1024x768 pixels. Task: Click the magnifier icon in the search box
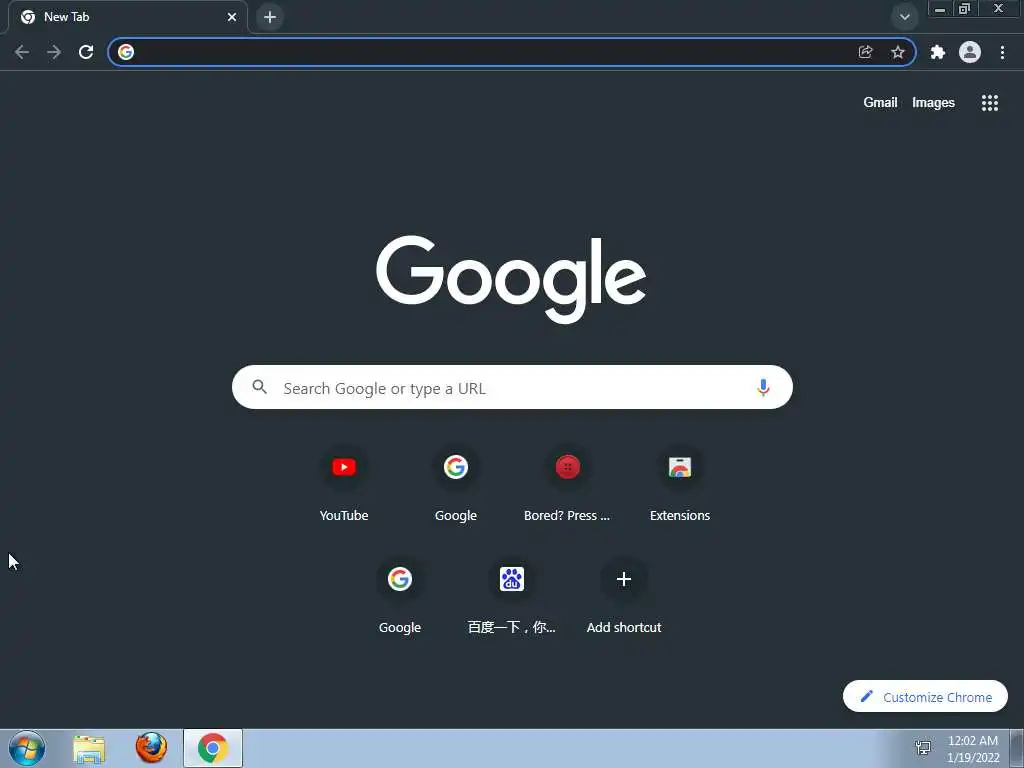[260, 387]
